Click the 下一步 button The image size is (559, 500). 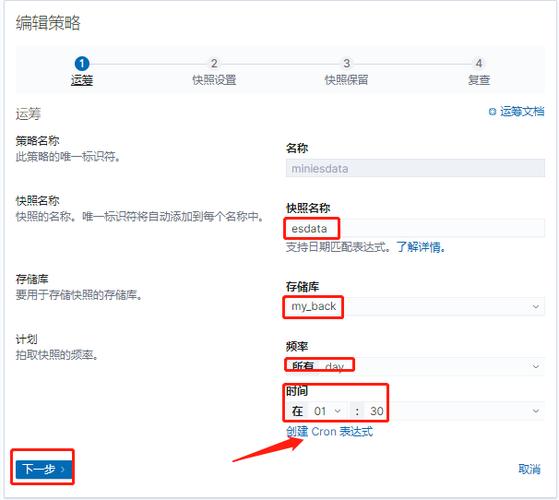click(43, 469)
